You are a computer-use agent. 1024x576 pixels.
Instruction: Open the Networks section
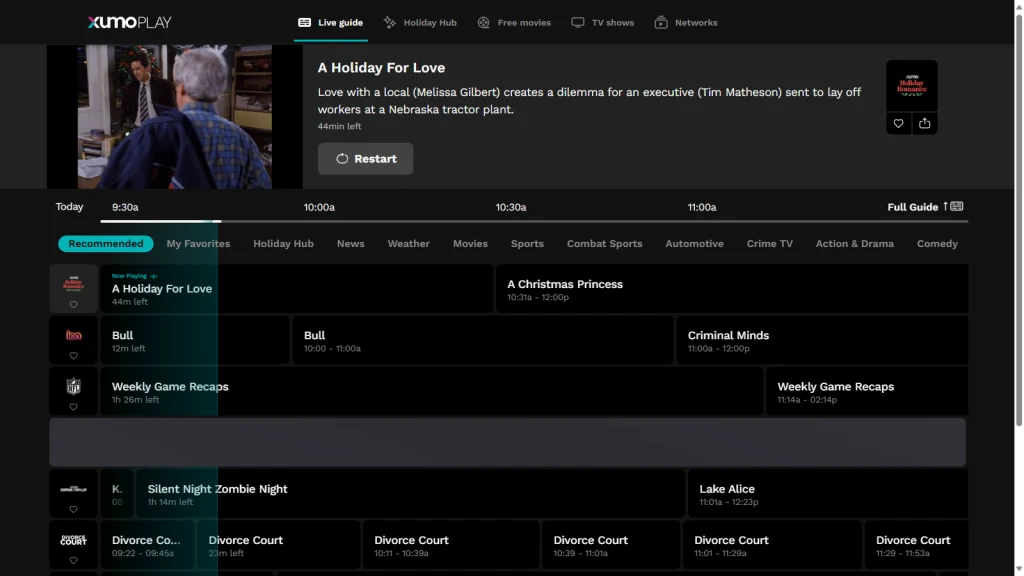686,22
